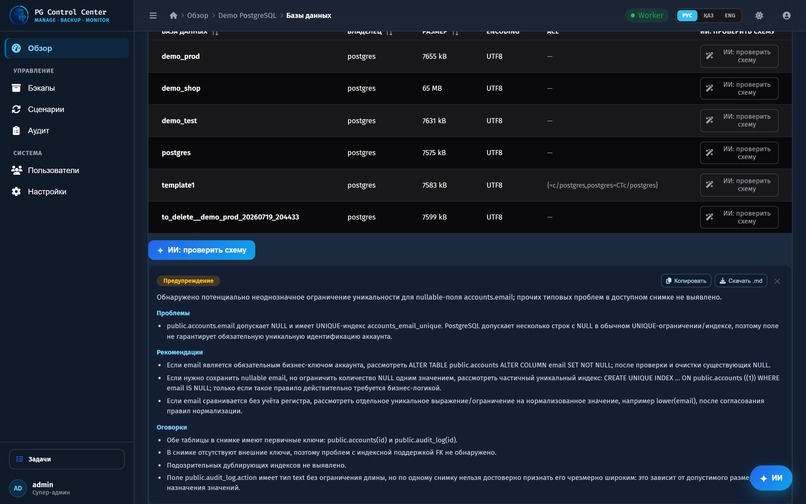Screen dimensions: 806x504
Task: Select the template1 database name
Action: point(178,185)
